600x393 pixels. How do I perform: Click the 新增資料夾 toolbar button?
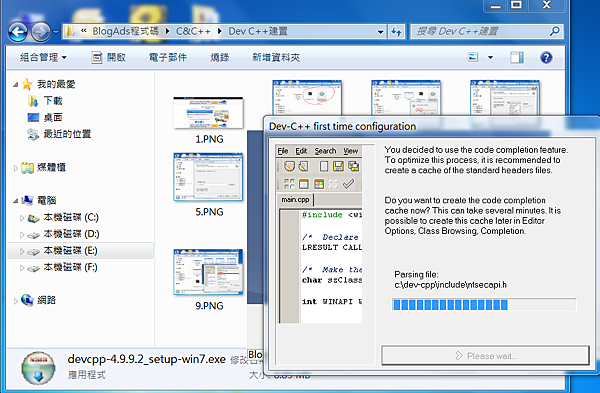276,58
